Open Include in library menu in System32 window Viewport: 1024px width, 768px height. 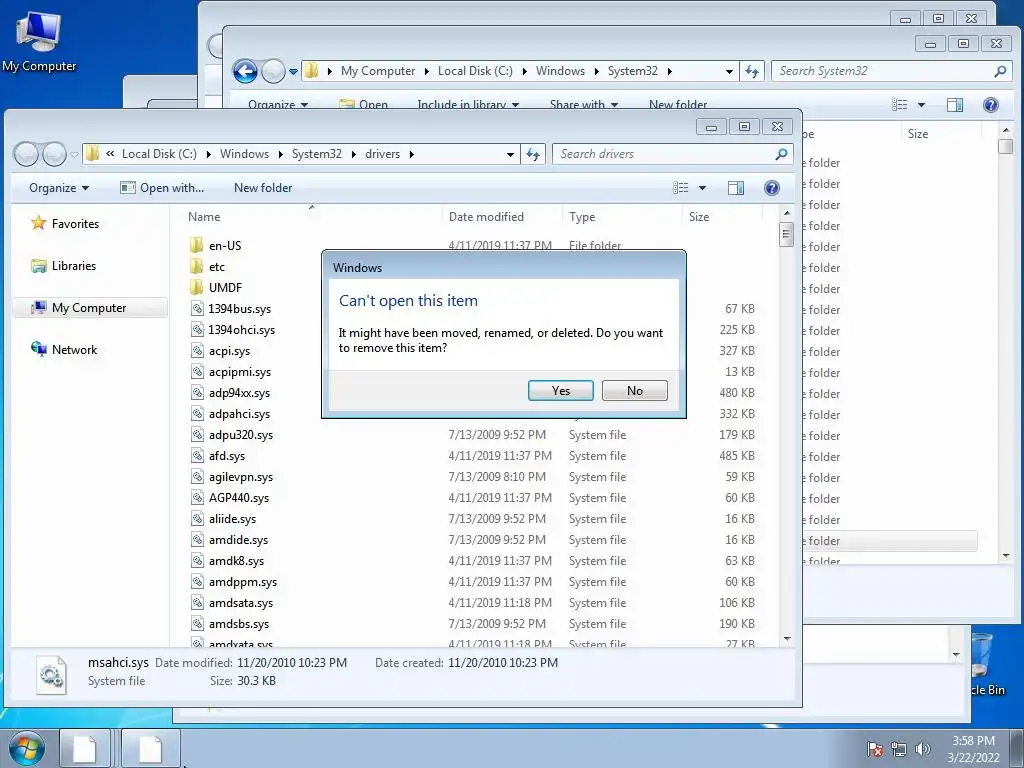pos(468,104)
